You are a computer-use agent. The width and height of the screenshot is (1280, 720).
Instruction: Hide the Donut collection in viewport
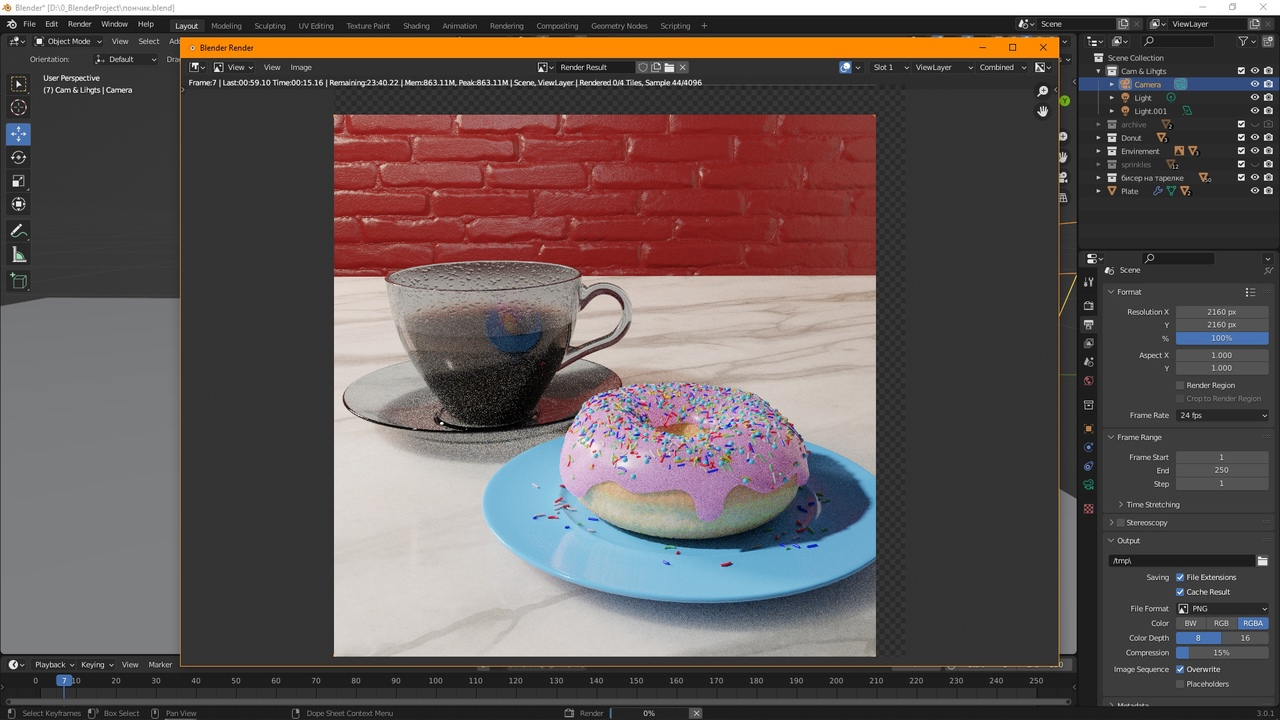pos(1255,138)
